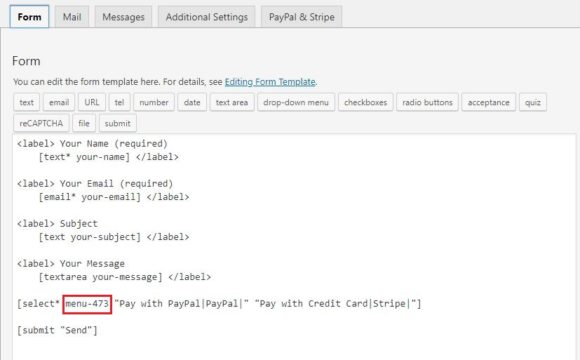Open the Editing Form Template link

[270, 82]
